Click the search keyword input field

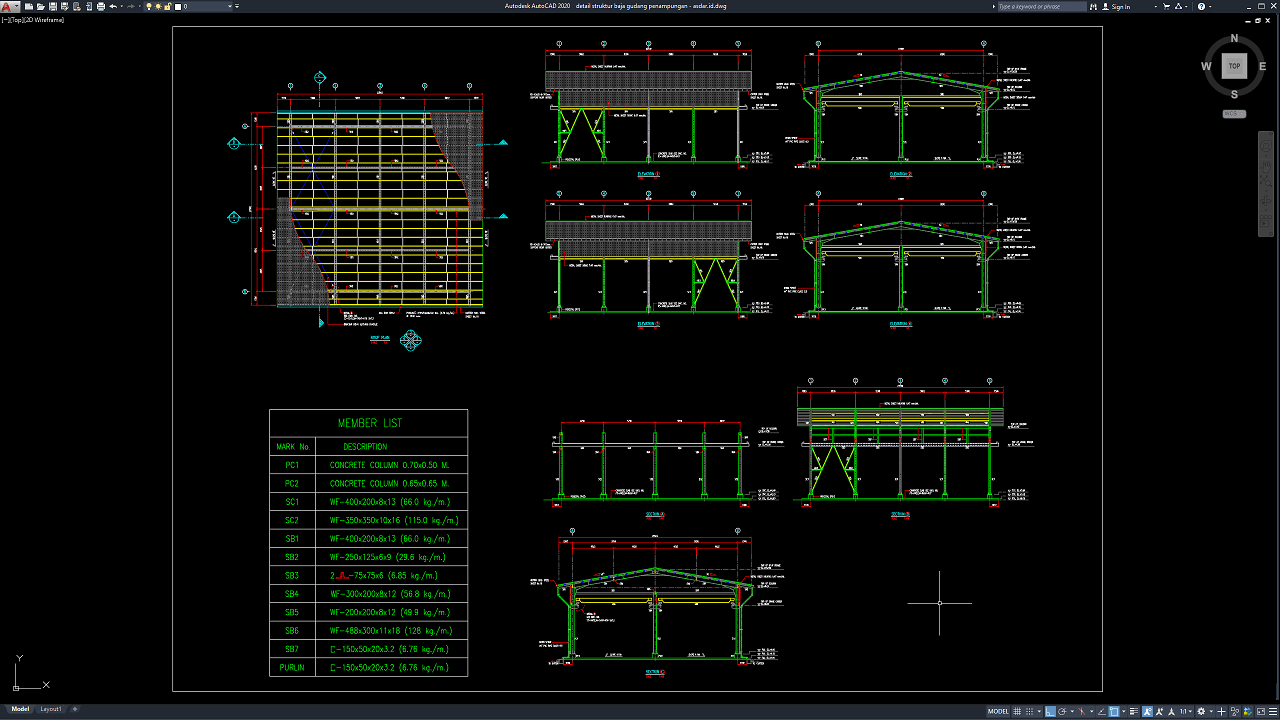(x=1040, y=7)
